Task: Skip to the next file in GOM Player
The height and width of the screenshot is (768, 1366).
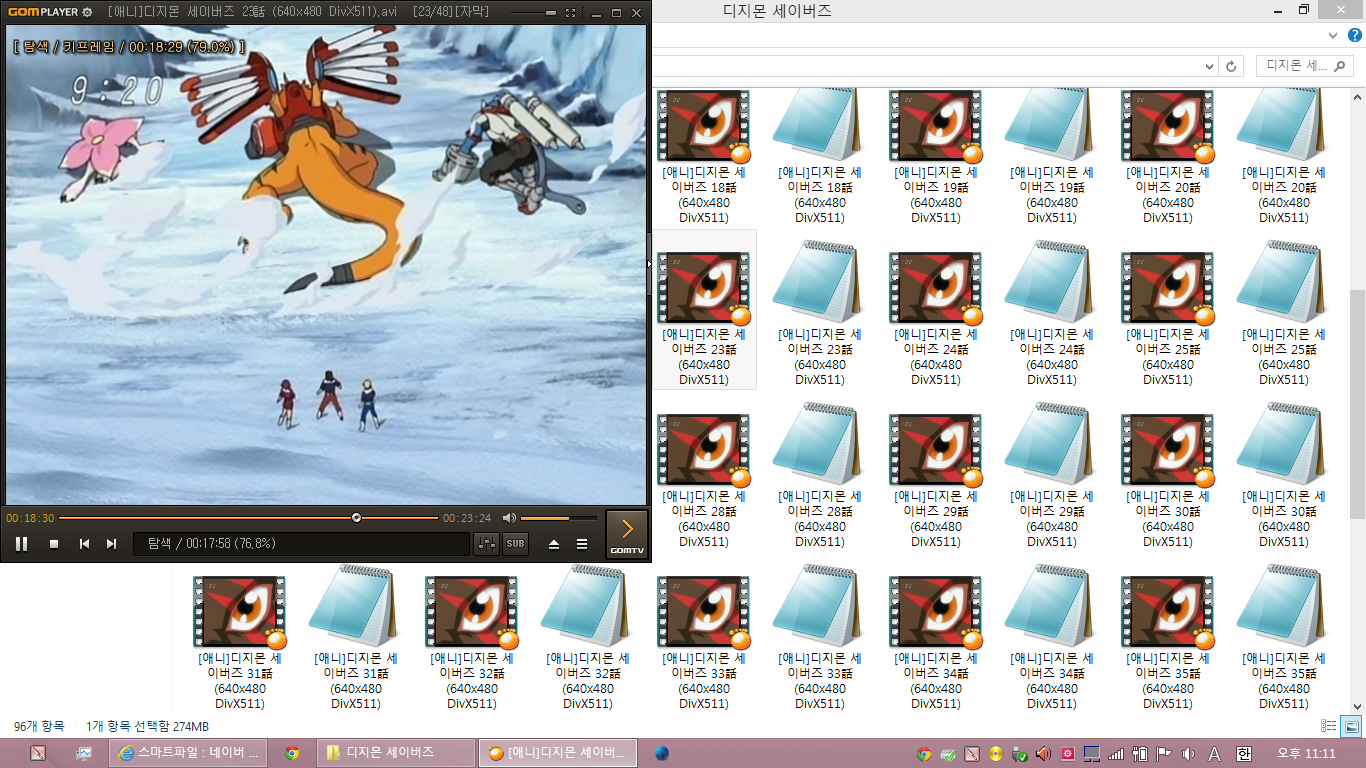Action: click(x=112, y=544)
